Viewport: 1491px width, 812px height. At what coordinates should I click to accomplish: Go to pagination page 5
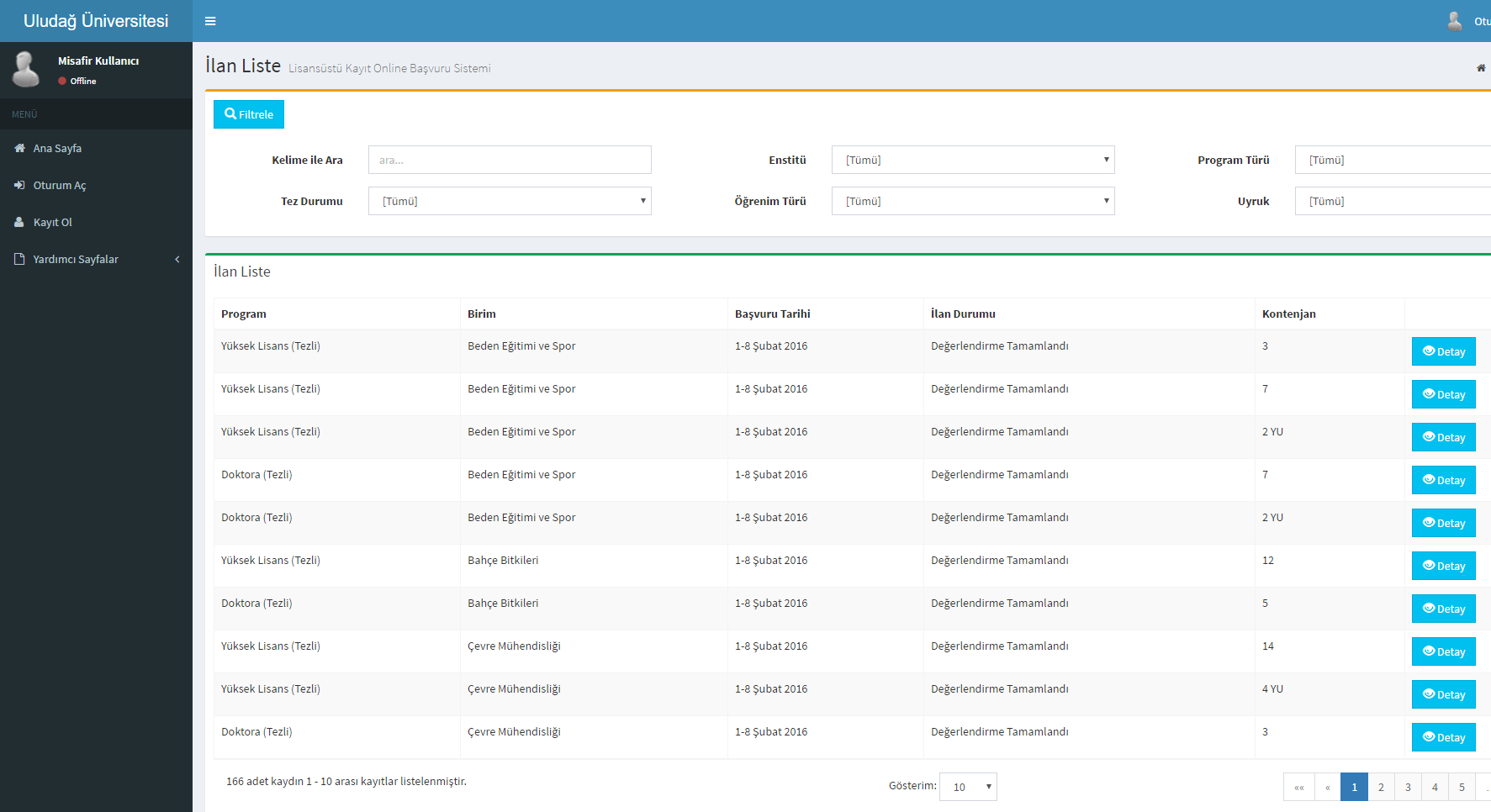coord(1462,787)
